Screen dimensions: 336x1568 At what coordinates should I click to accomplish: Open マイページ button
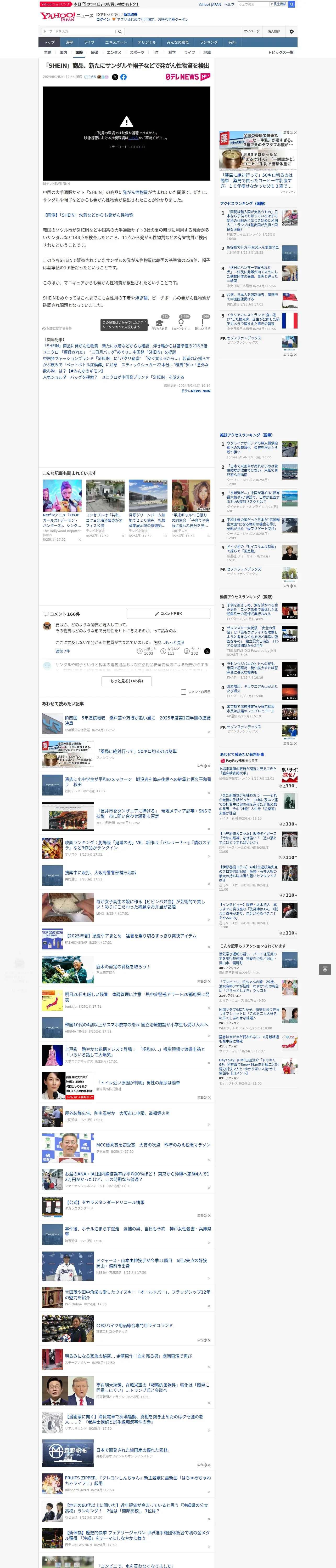tap(252, 32)
